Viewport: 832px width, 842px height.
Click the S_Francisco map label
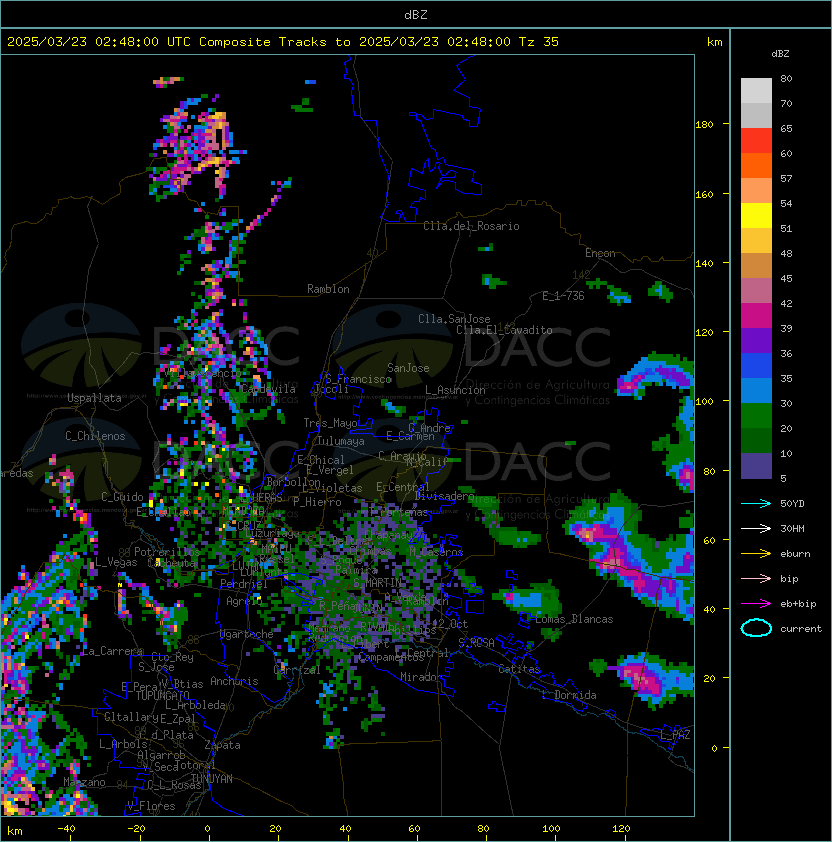pyautogui.click(x=358, y=379)
